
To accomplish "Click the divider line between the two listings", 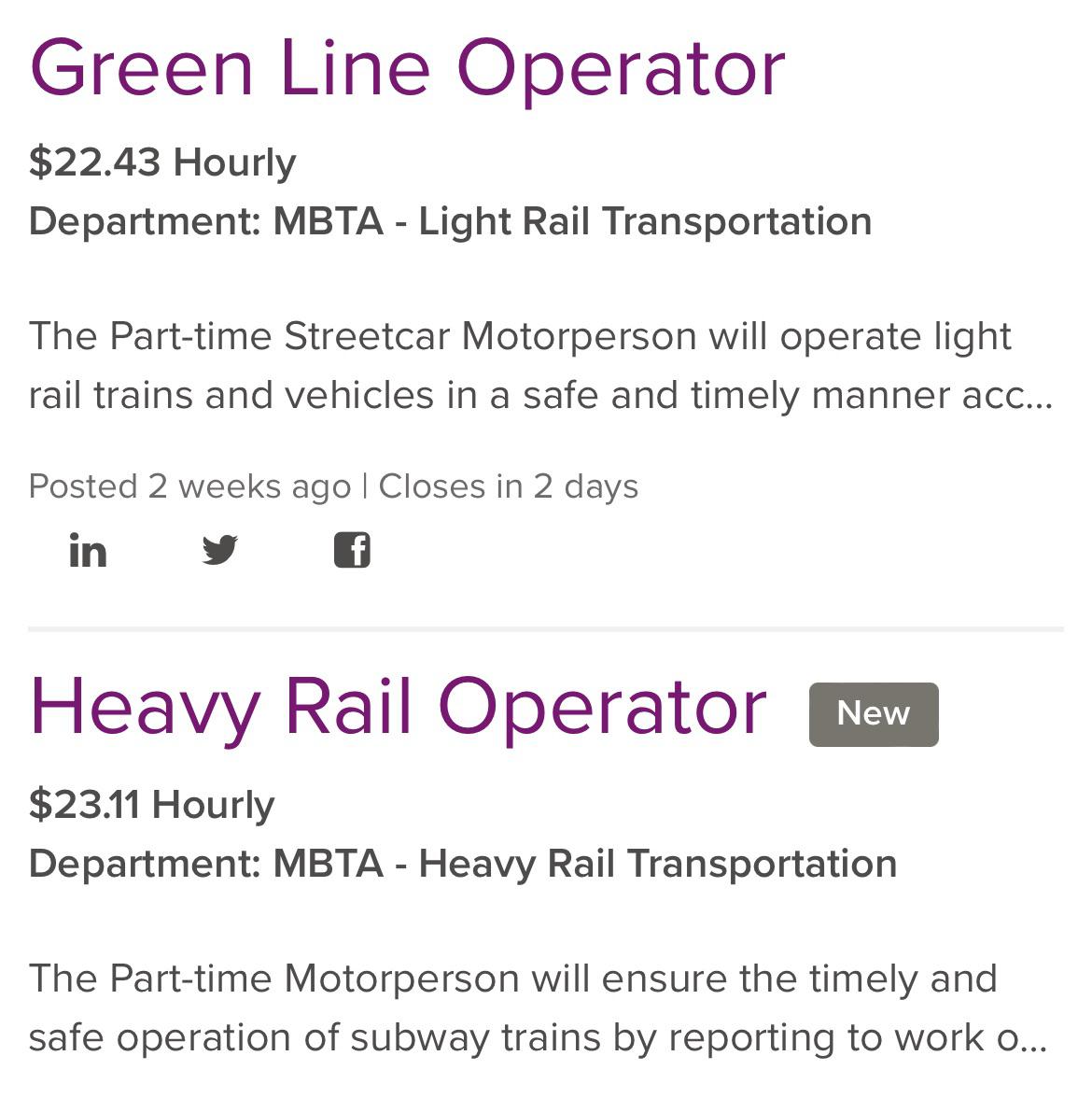I will pyautogui.click(x=546, y=629).
